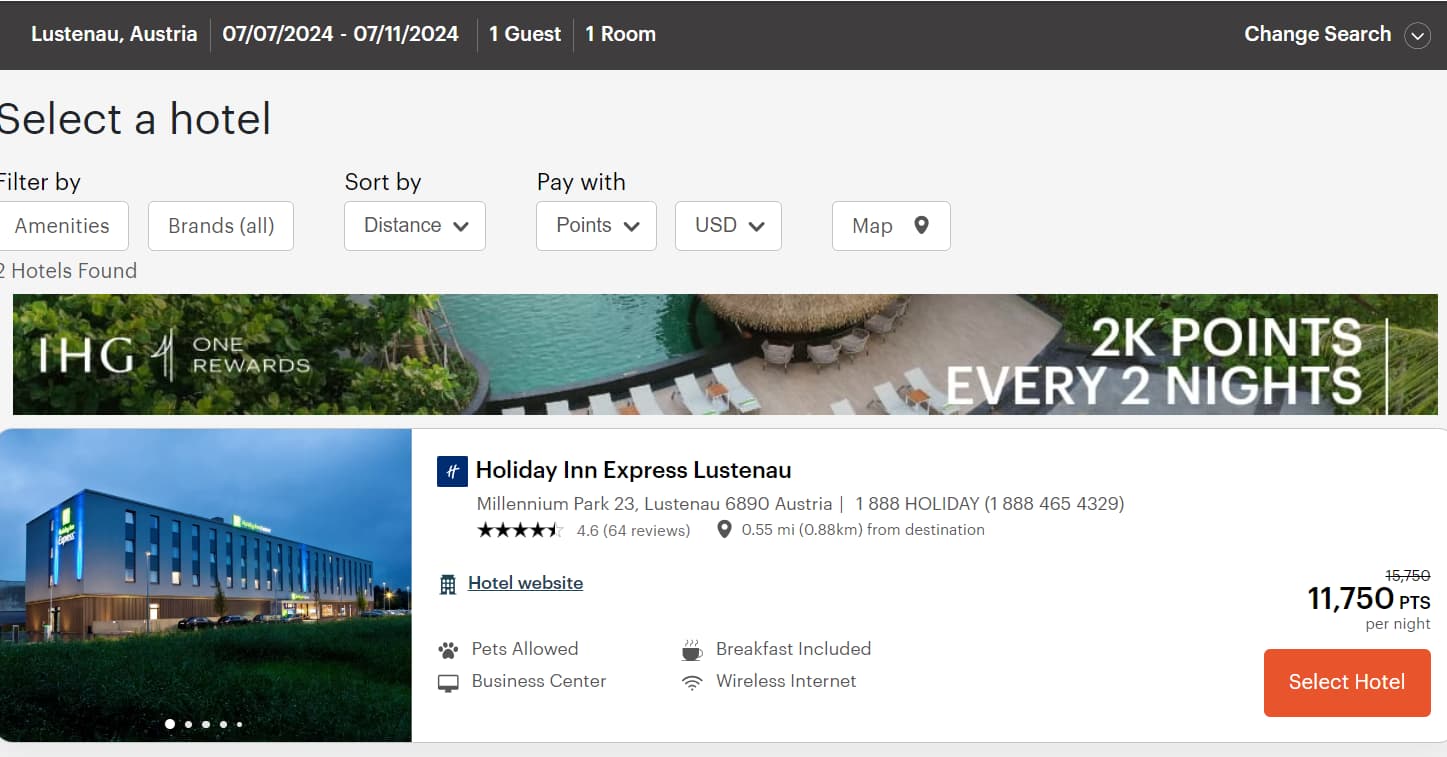This screenshot has height=757, width=1447.
Task: Show hotels on the Map
Action: pos(891,226)
